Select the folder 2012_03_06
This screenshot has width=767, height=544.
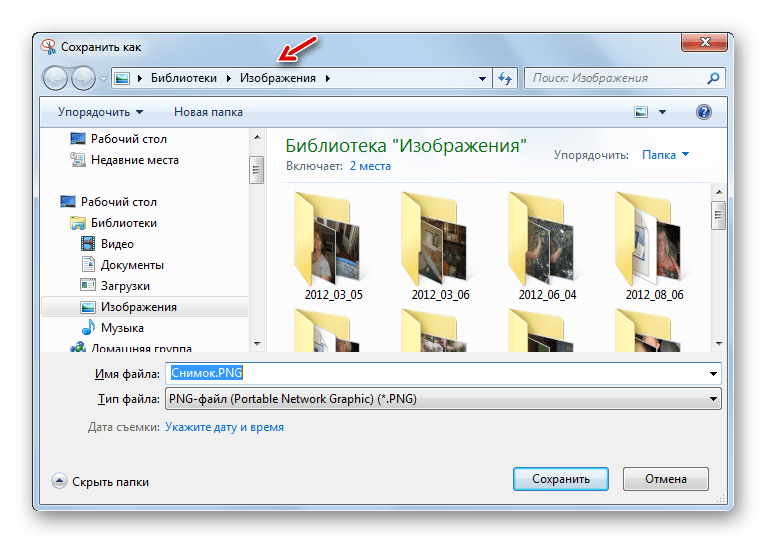pos(440,246)
